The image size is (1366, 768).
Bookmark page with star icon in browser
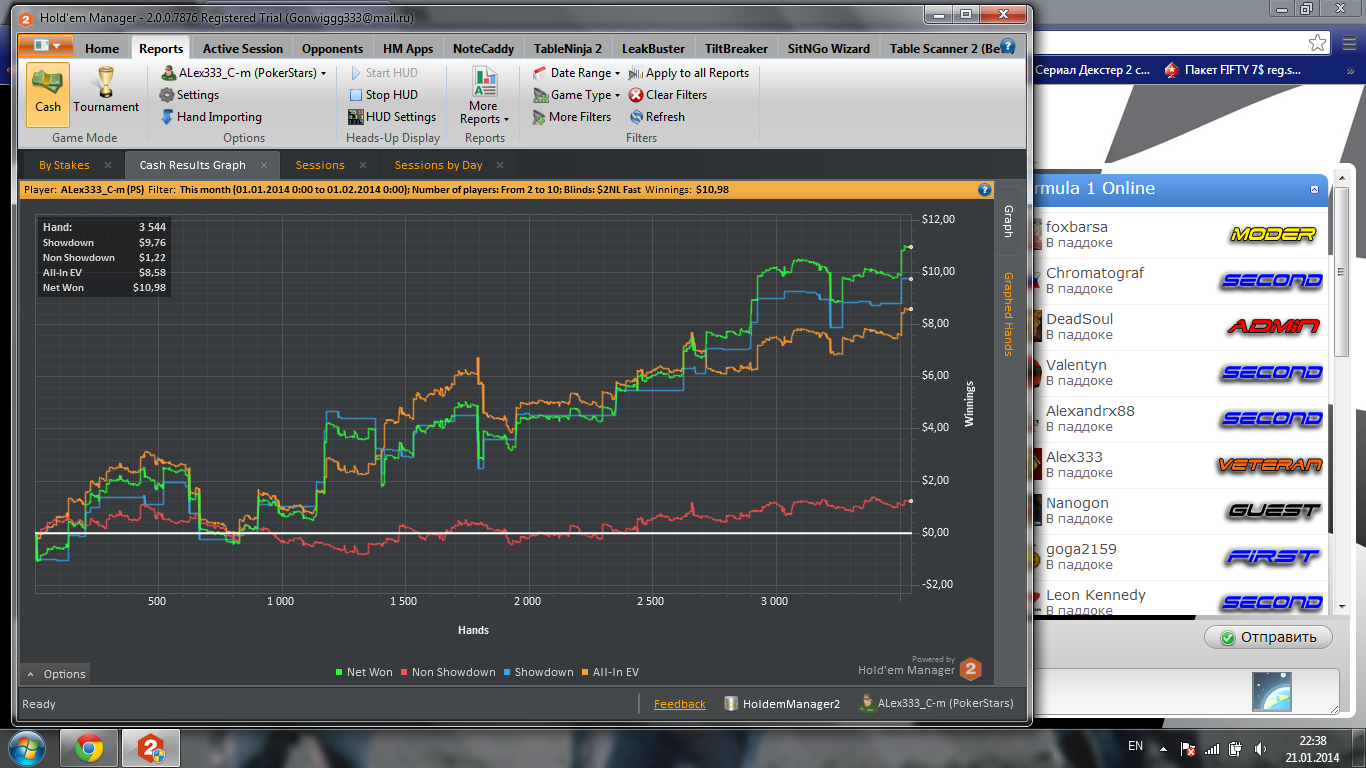click(1319, 43)
